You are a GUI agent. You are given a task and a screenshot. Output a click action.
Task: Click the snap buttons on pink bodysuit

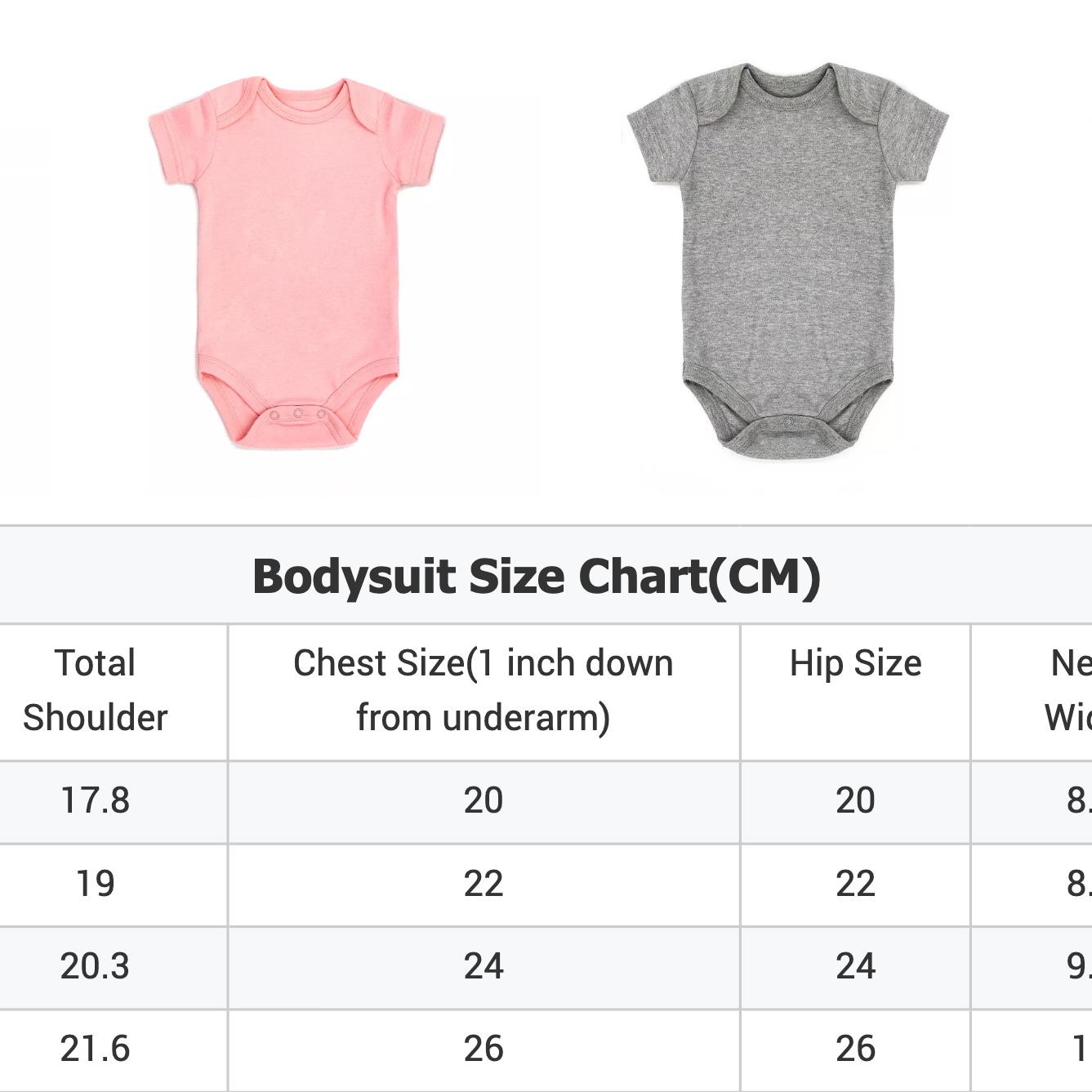[298, 414]
